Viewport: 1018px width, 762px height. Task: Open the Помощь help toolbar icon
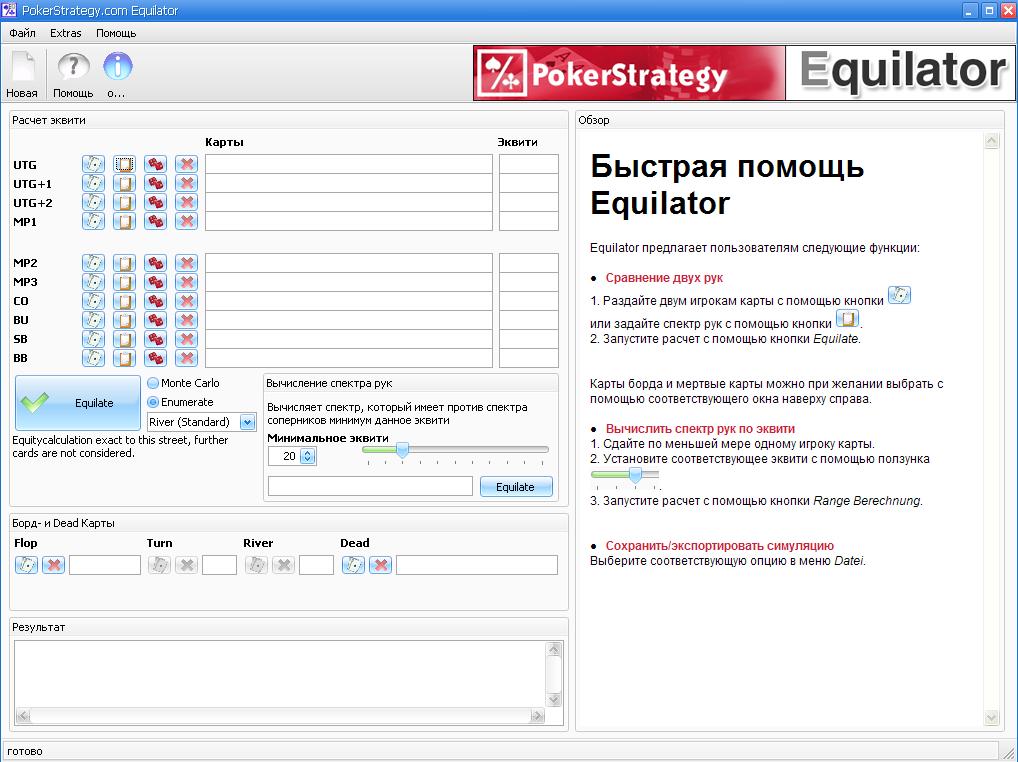click(73, 75)
